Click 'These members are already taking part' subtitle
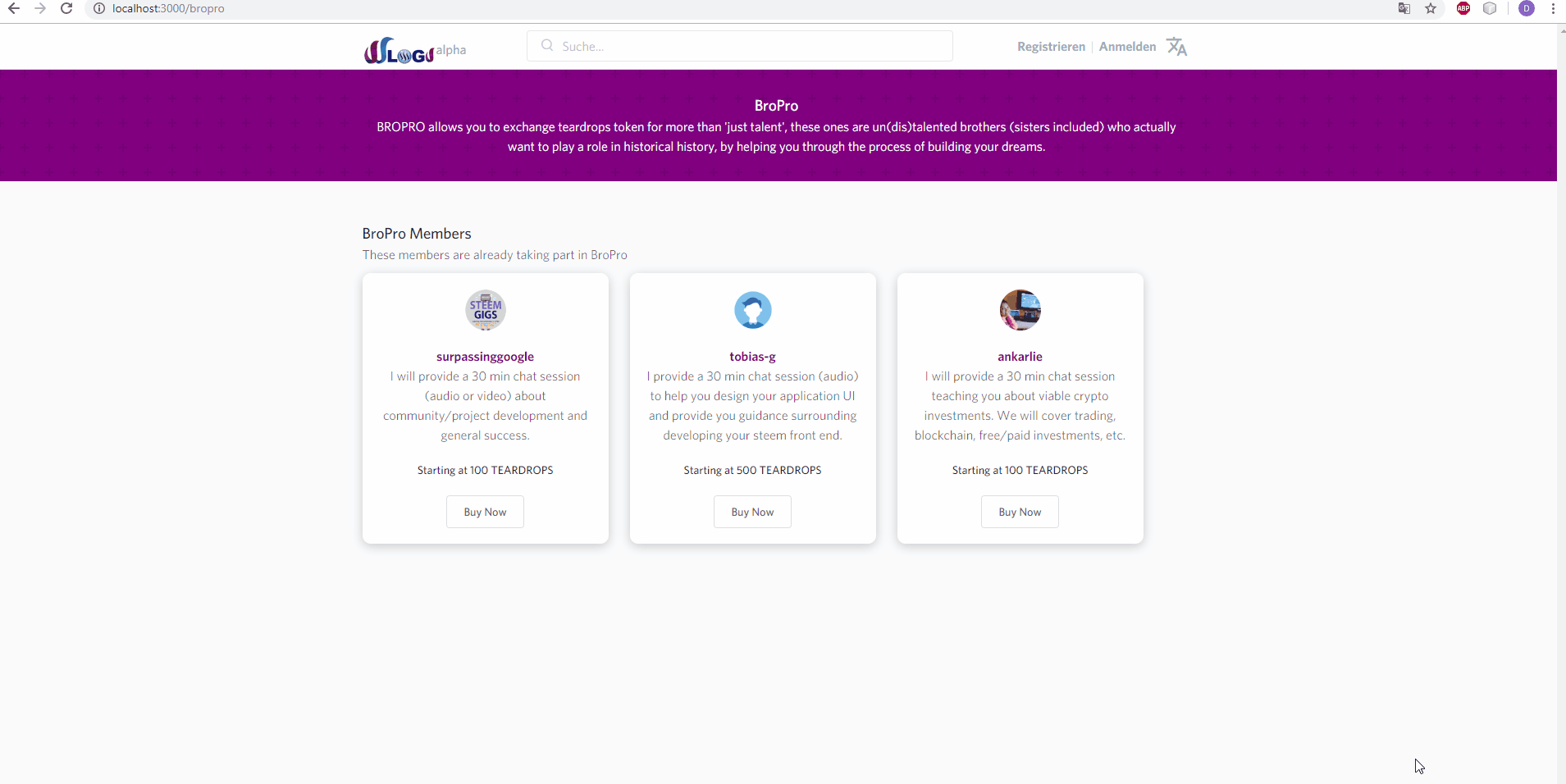This screenshot has width=1566, height=784. point(495,255)
